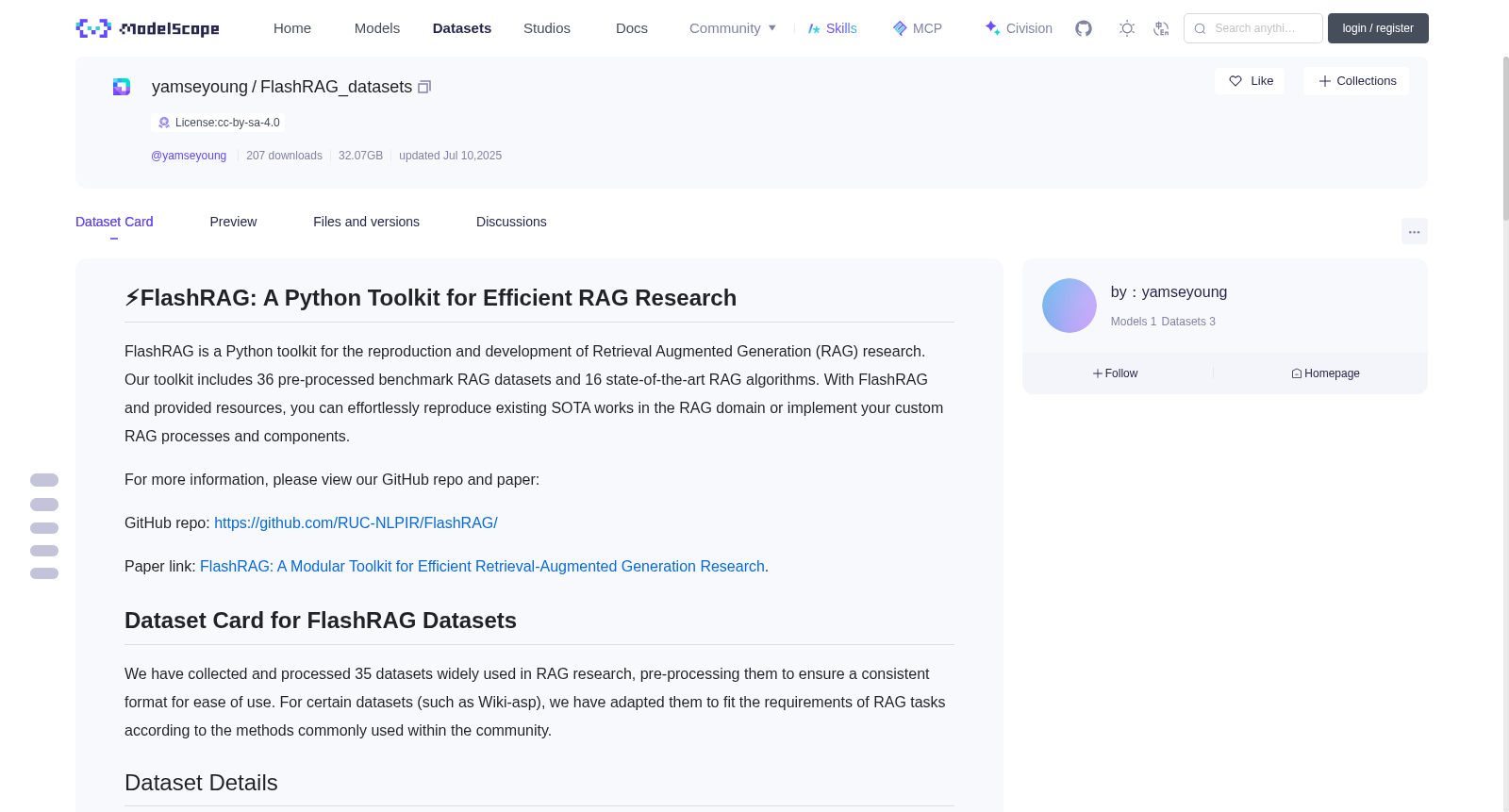Open the FlashRAG paper link
The width and height of the screenshot is (1509, 812).
[x=482, y=566]
